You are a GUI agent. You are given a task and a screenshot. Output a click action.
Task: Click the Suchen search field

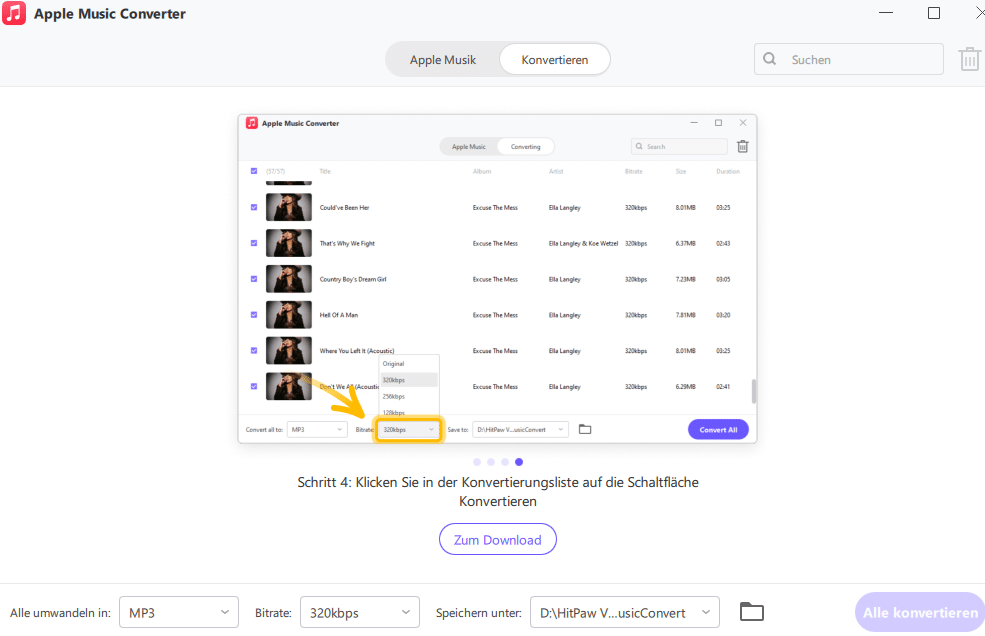849,59
